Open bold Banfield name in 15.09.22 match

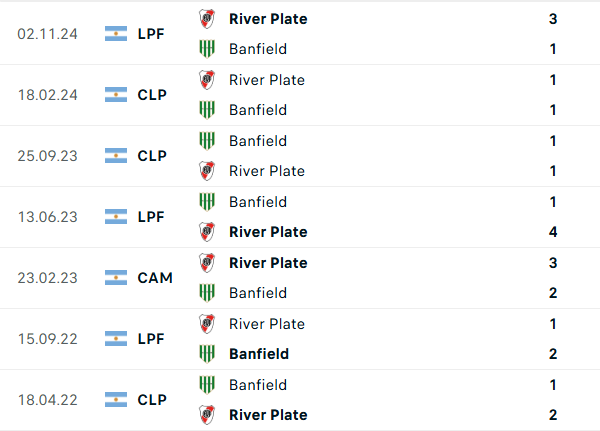[258, 353]
